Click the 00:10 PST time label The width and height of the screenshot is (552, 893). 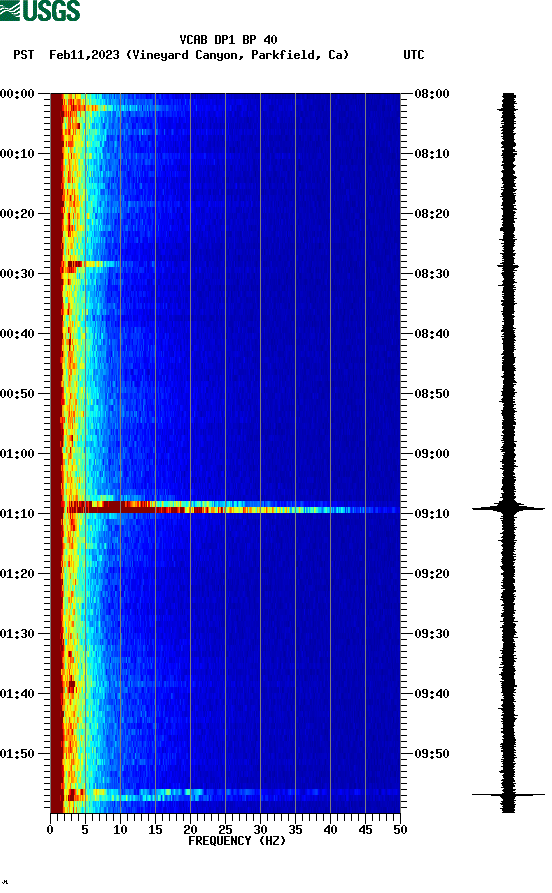(17, 154)
